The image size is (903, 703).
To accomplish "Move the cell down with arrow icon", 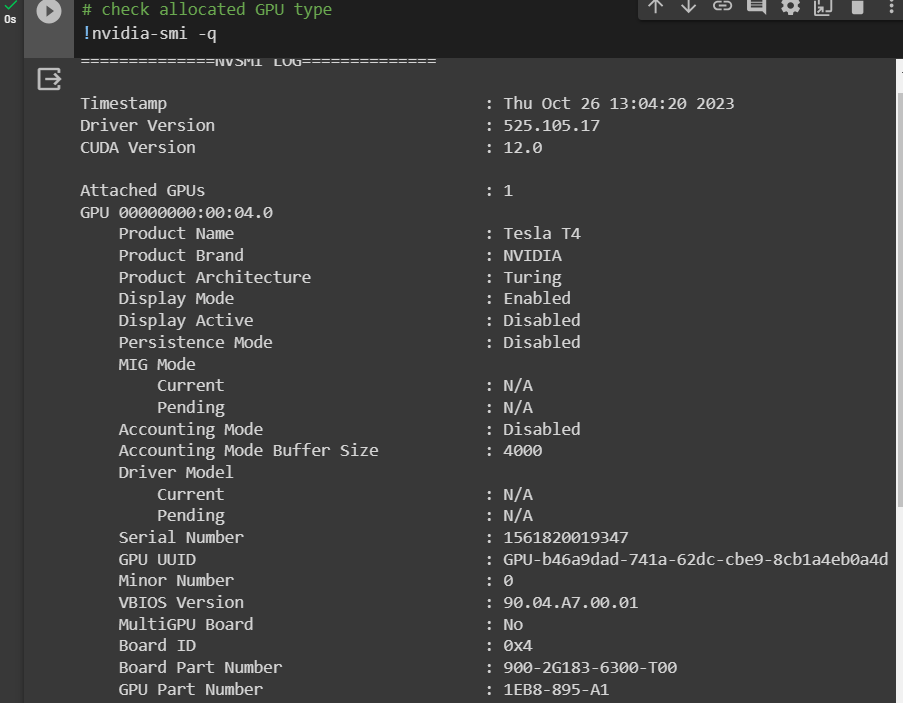I will coord(689,7).
